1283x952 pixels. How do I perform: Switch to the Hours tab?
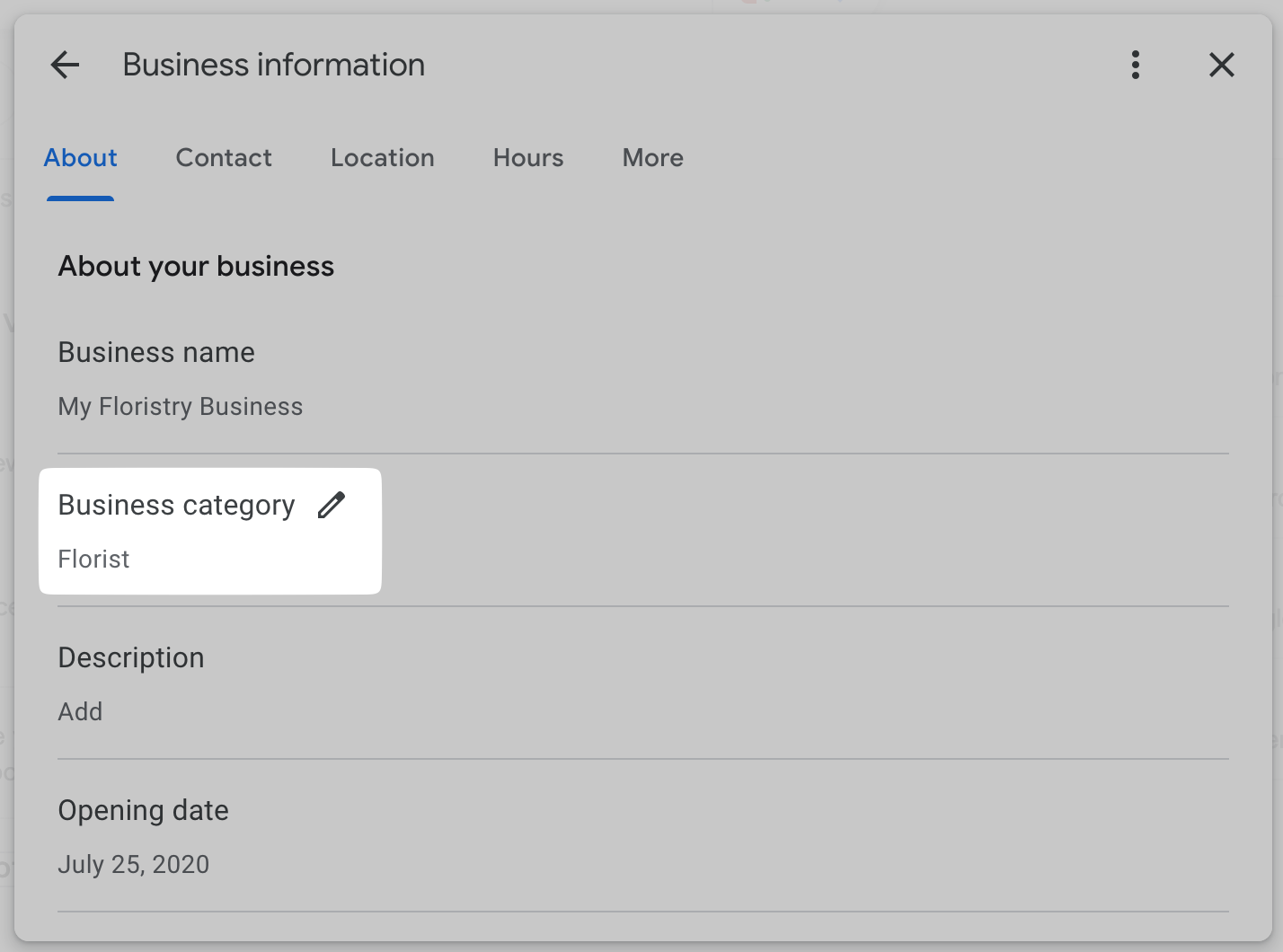tap(527, 158)
